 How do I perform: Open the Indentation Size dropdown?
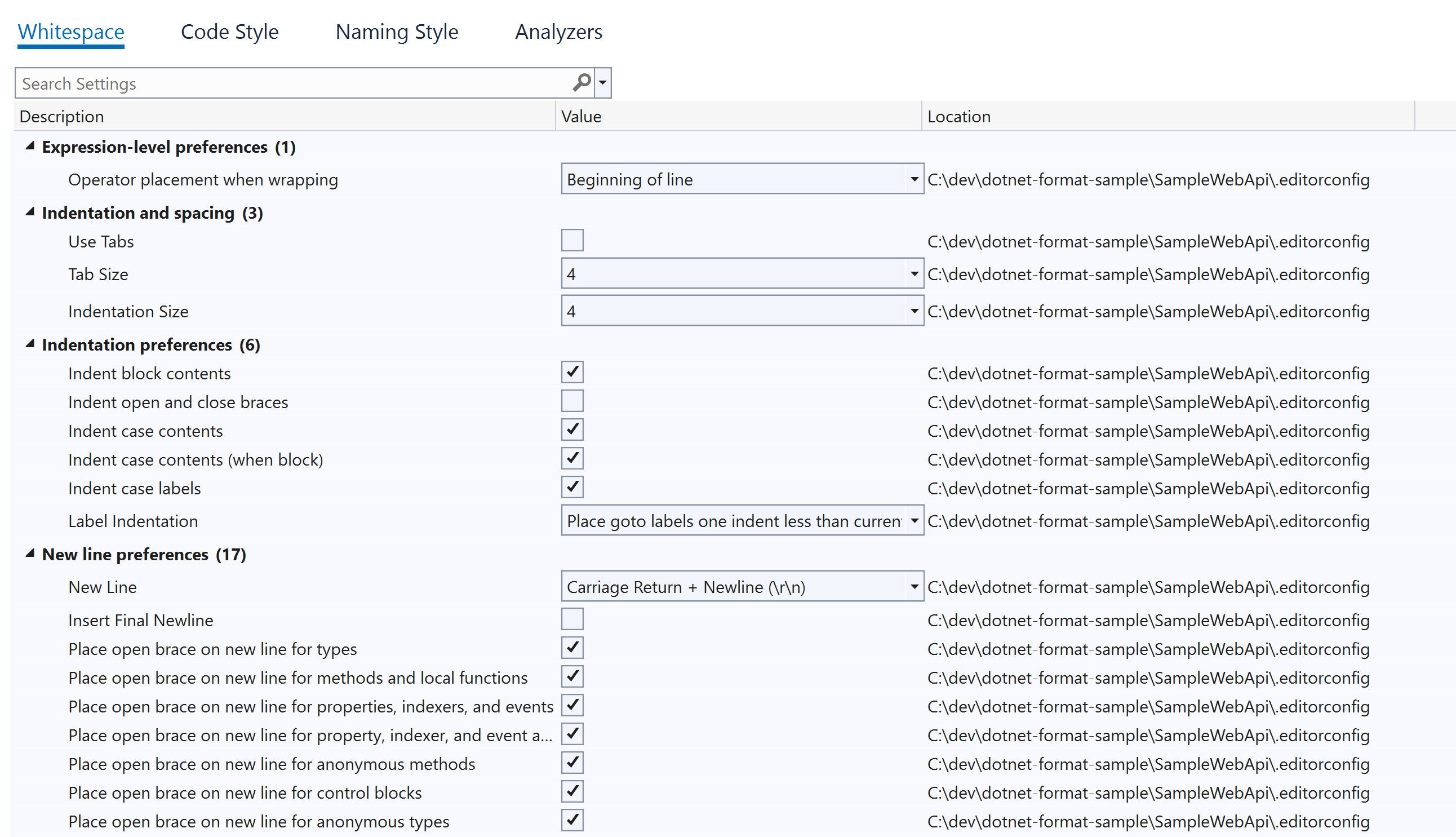[x=913, y=311]
